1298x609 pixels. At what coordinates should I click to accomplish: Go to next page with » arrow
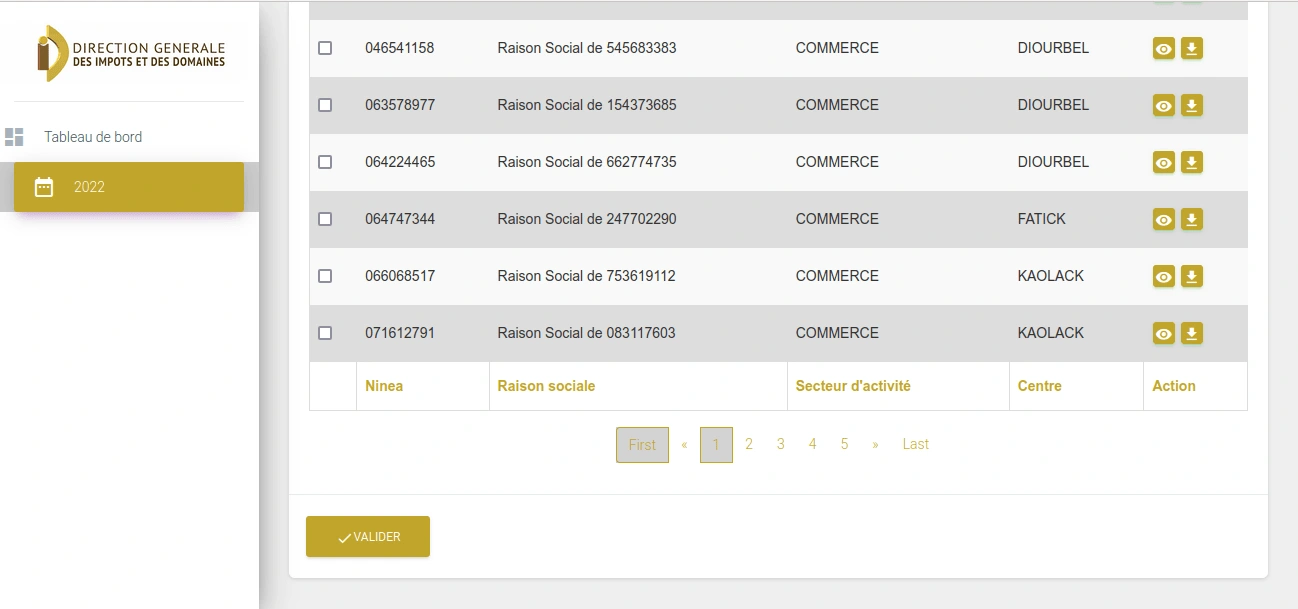pyautogui.click(x=875, y=445)
